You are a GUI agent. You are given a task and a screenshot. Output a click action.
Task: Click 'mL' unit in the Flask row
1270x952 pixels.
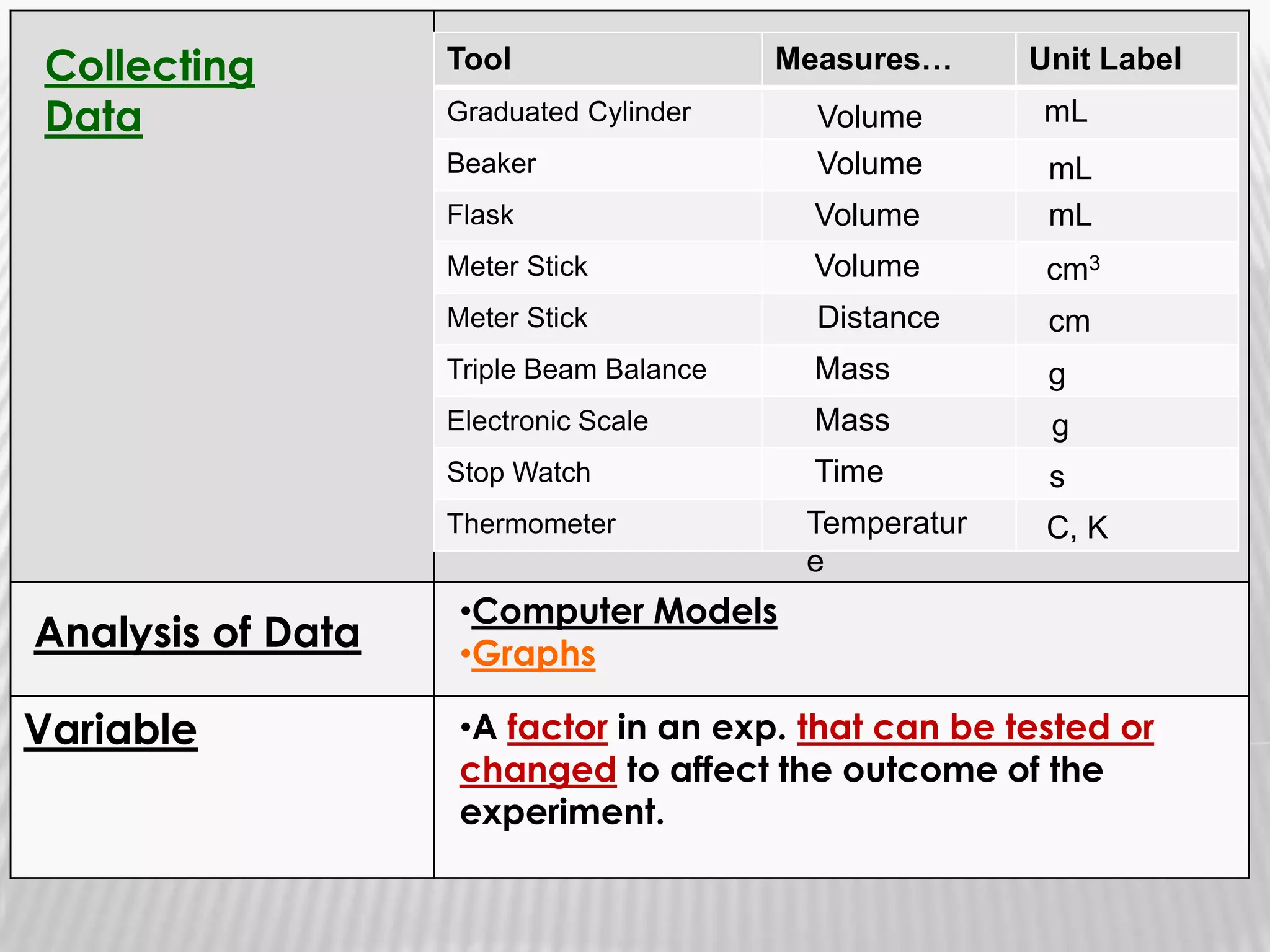coord(1070,216)
